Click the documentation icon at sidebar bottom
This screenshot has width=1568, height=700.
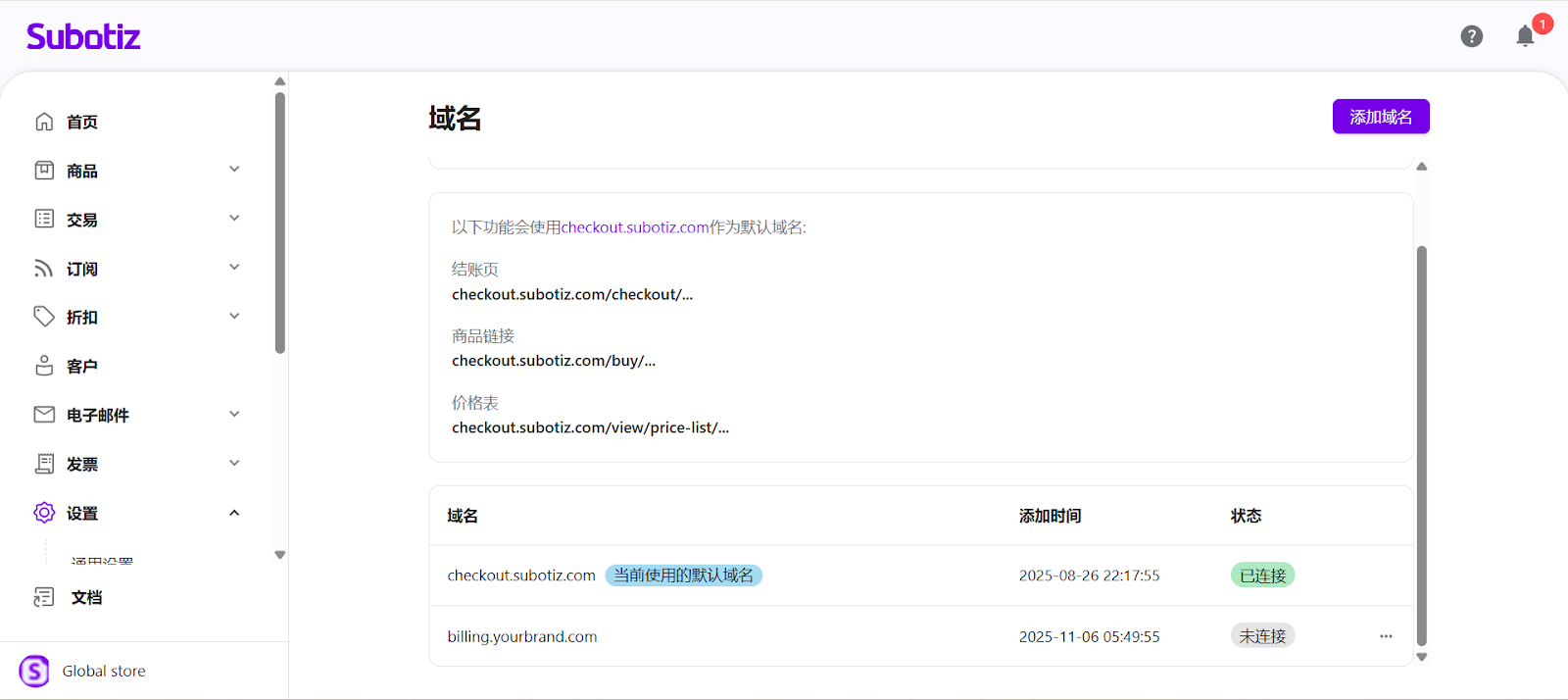[44, 597]
